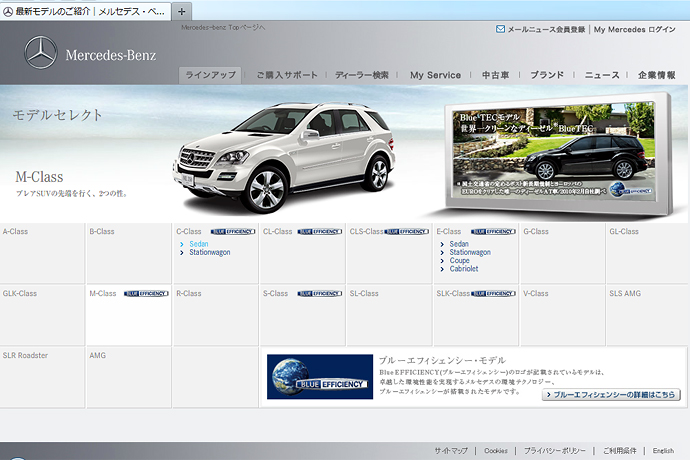Image resolution: width=690 pixels, height=460 pixels.
Task: Click Mercedes-benz Topページへ link
Action: tap(223, 27)
